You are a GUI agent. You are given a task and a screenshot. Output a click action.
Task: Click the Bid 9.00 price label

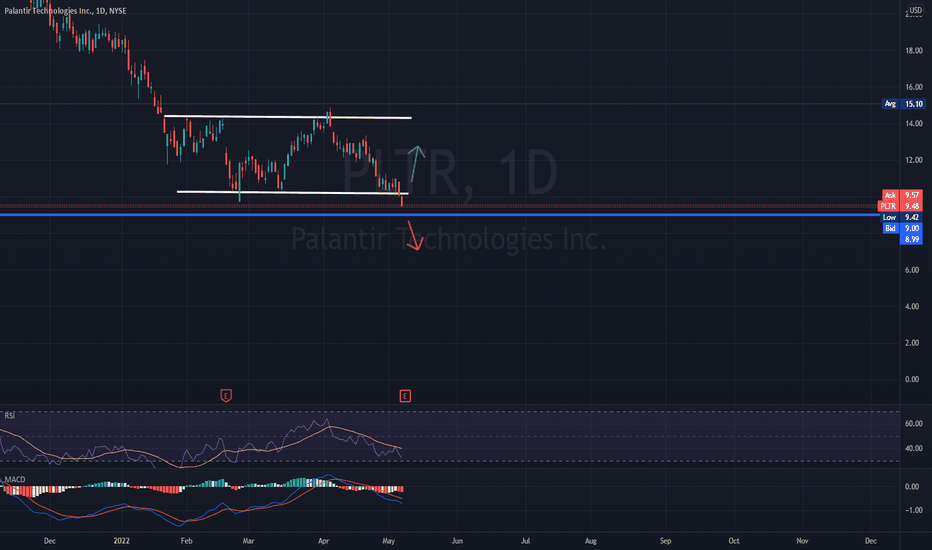903,228
